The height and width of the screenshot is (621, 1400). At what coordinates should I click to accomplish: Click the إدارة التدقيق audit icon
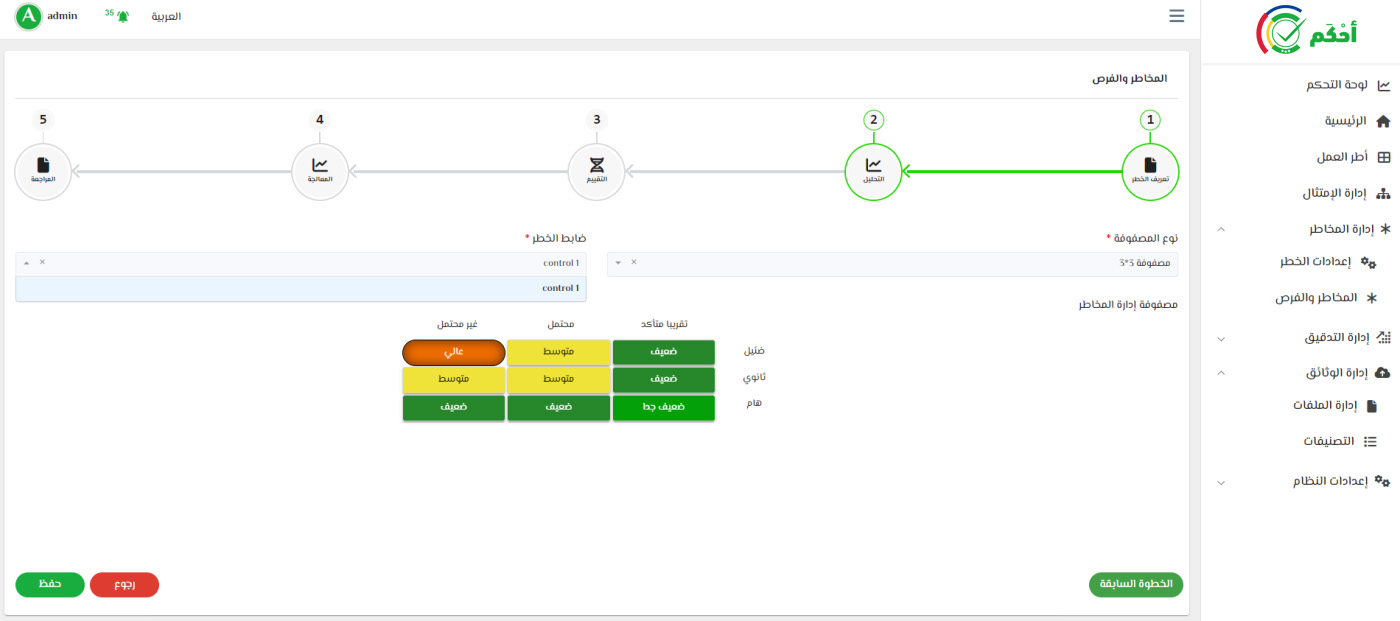(1384, 338)
